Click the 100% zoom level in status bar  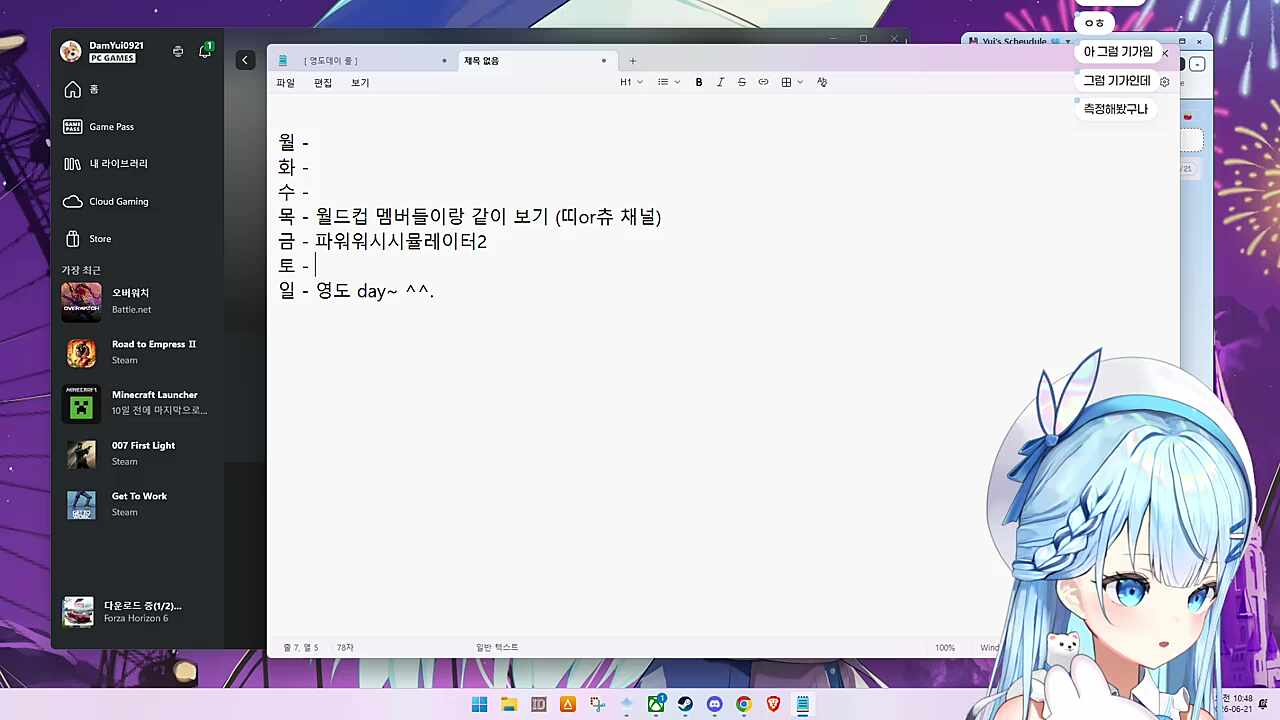tap(945, 648)
